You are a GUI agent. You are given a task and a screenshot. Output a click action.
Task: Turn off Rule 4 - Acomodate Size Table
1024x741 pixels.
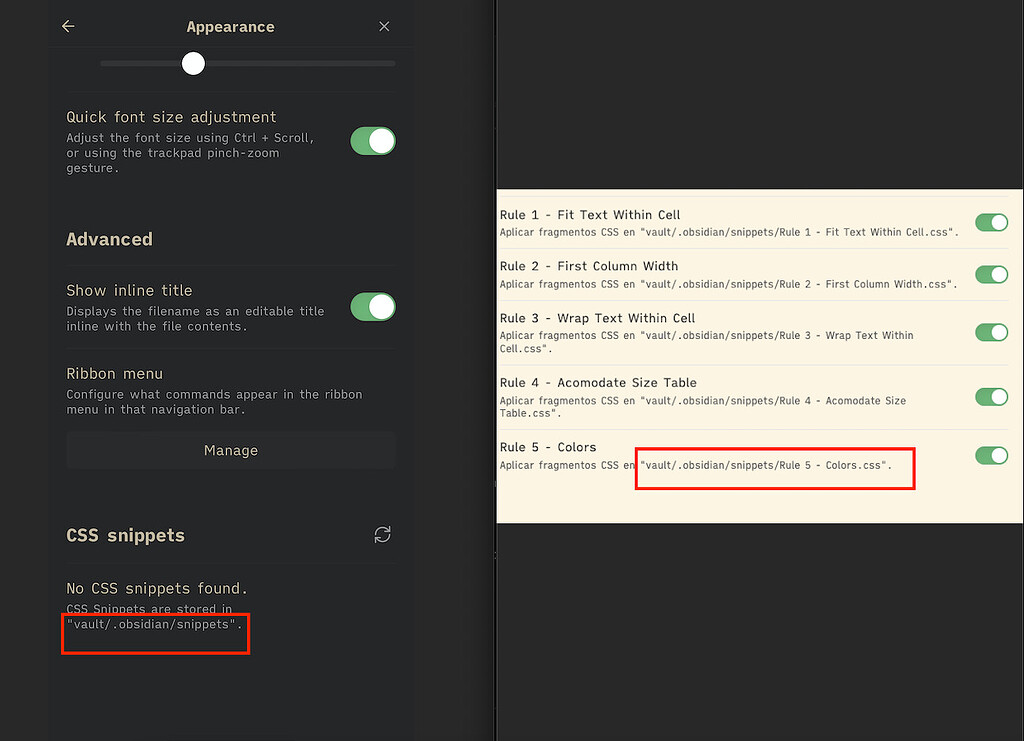pyautogui.click(x=991, y=396)
